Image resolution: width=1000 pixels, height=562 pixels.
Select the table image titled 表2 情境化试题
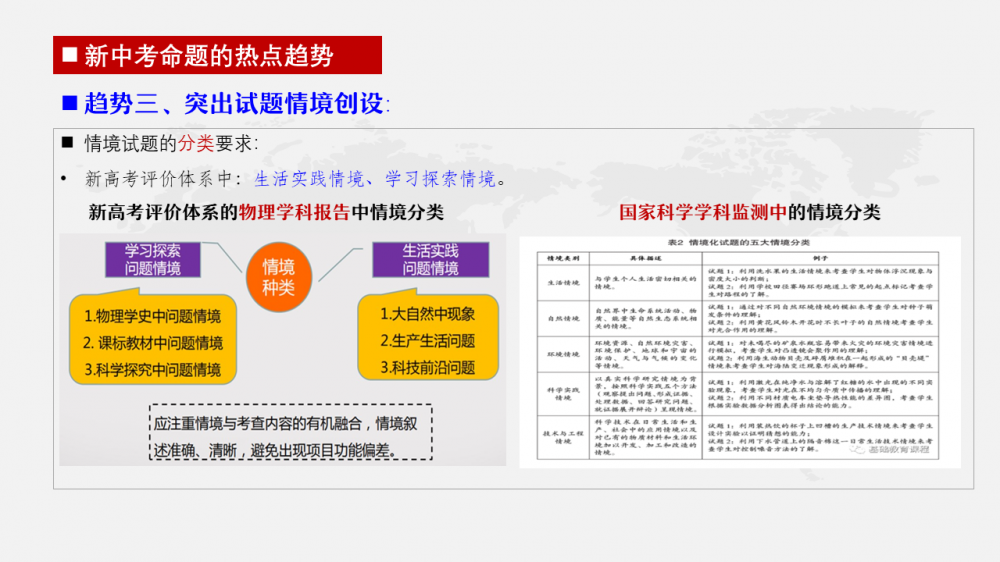point(740,352)
